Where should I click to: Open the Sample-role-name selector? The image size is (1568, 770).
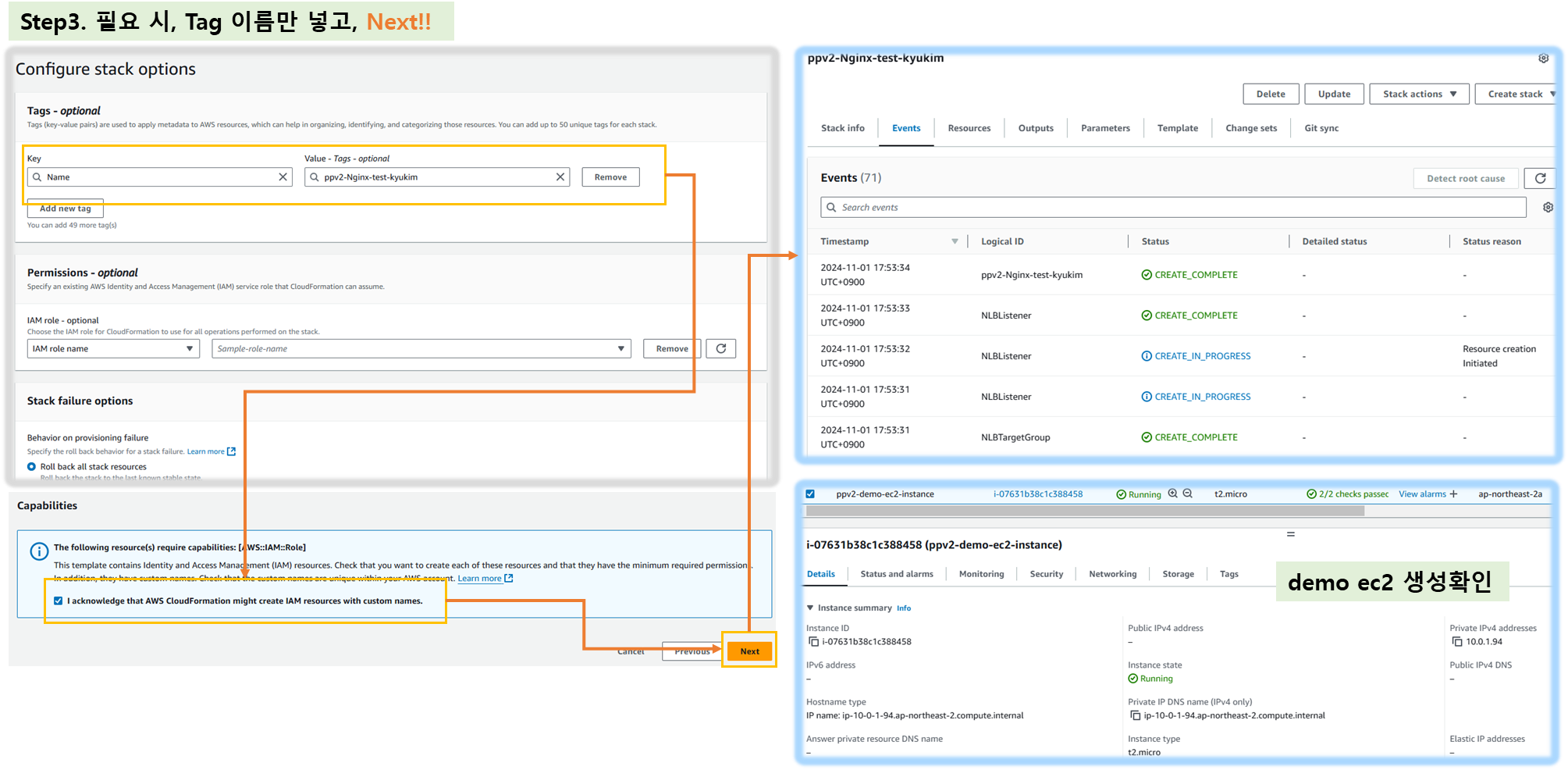[x=421, y=348]
